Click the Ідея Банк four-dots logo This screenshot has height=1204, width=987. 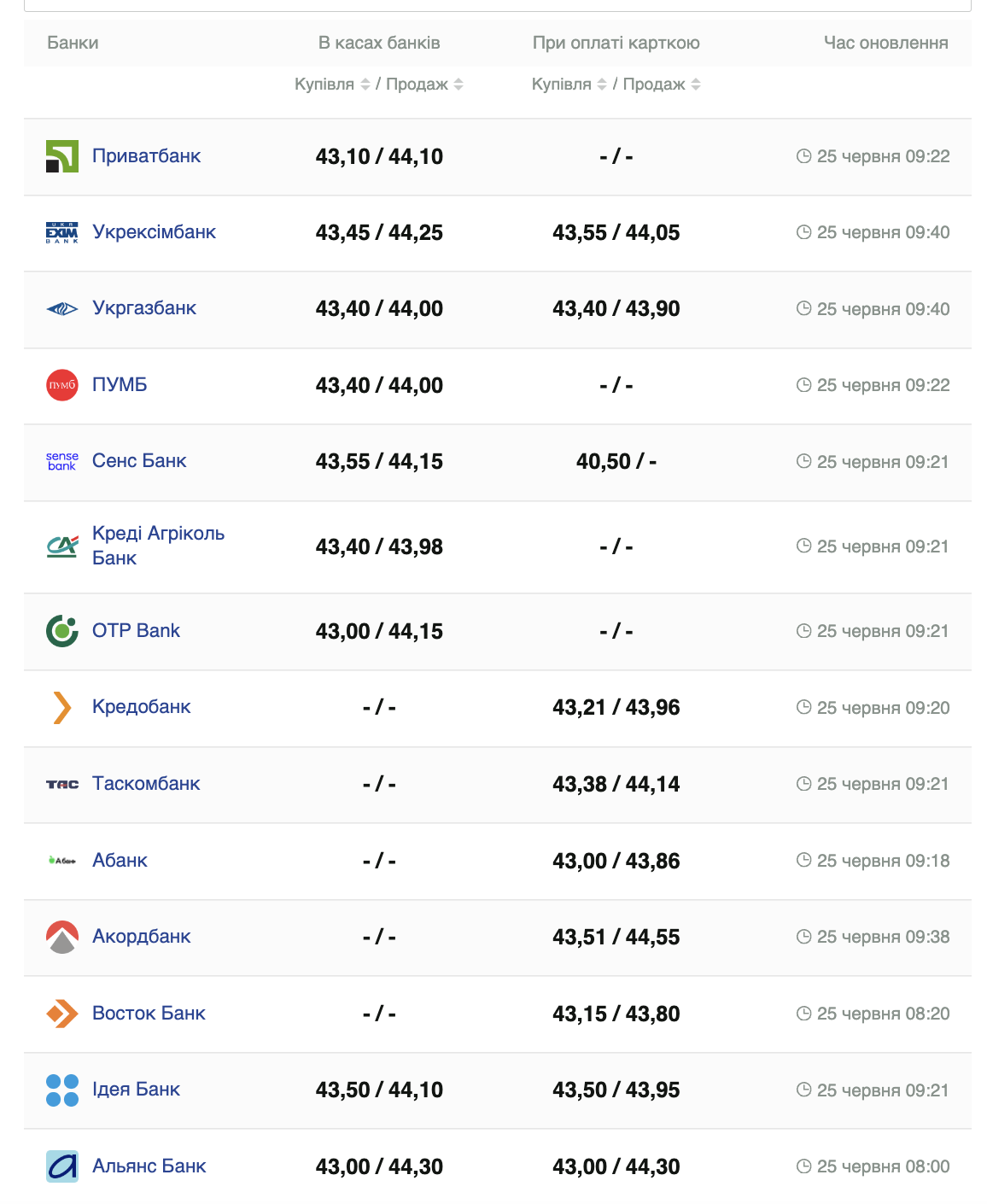61,1090
